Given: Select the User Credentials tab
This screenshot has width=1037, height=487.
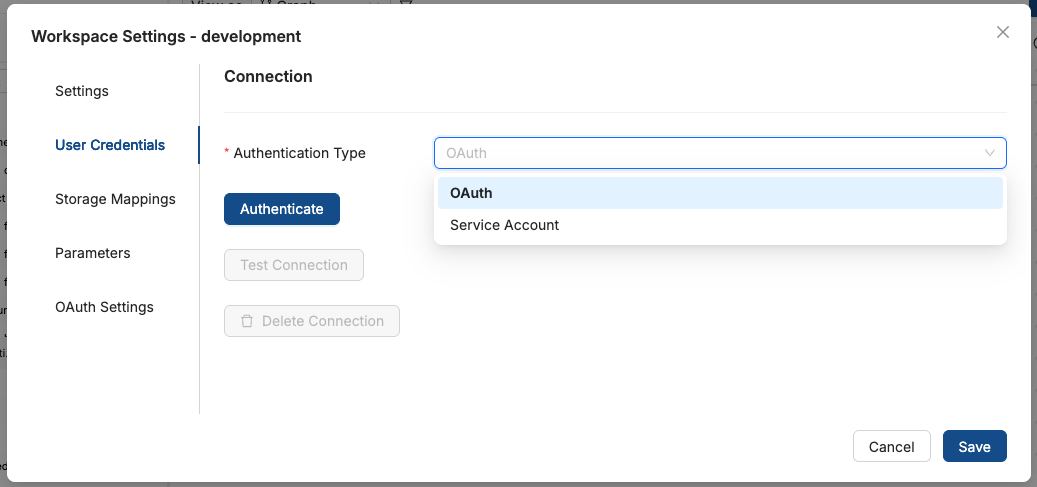Looking at the screenshot, I should coord(110,145).
